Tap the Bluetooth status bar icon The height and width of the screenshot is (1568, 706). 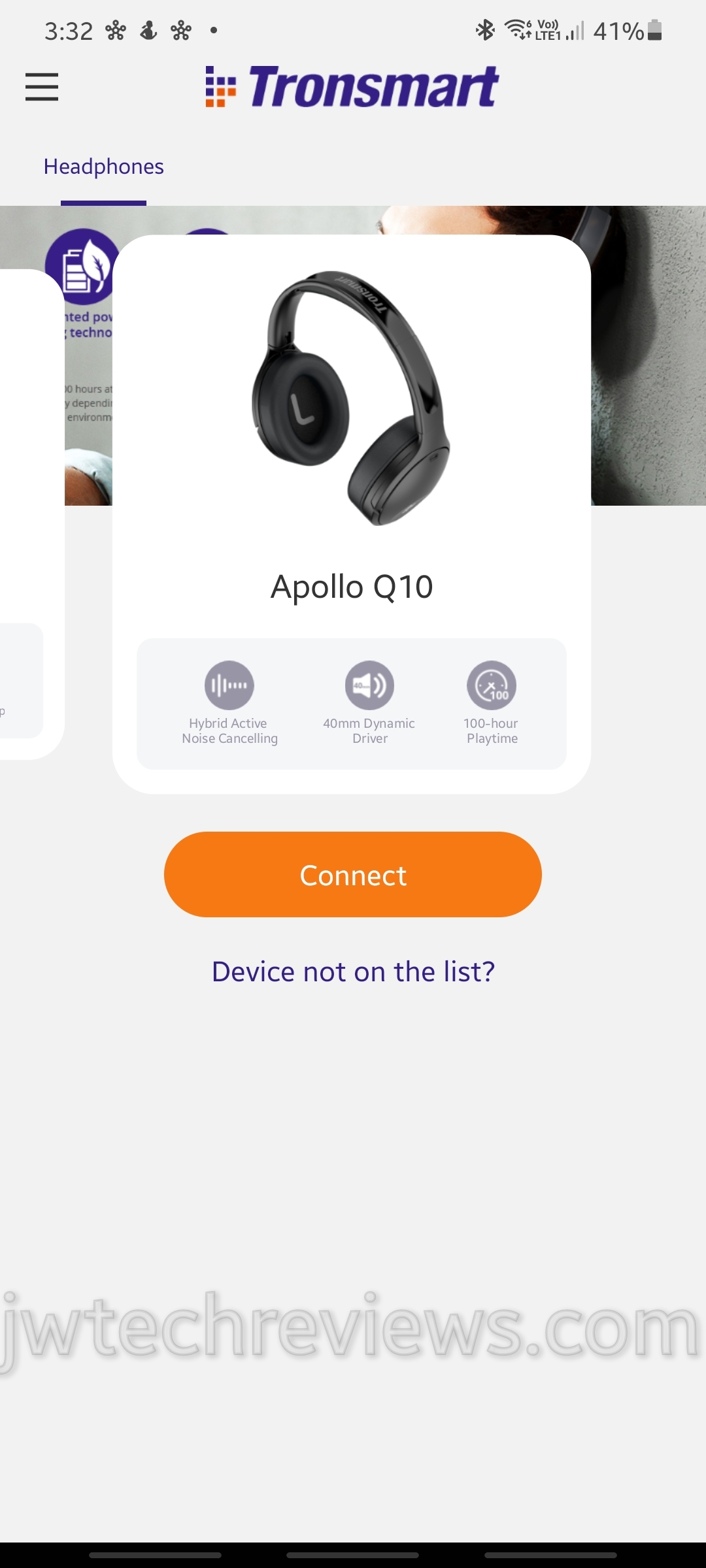(x=485, y=30)
